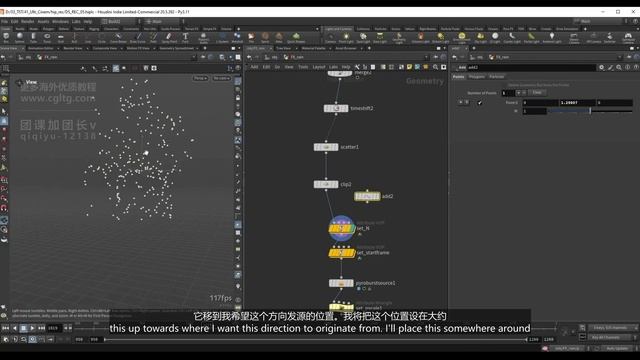Select the pyroburstsource1 node

pos(341,283)
